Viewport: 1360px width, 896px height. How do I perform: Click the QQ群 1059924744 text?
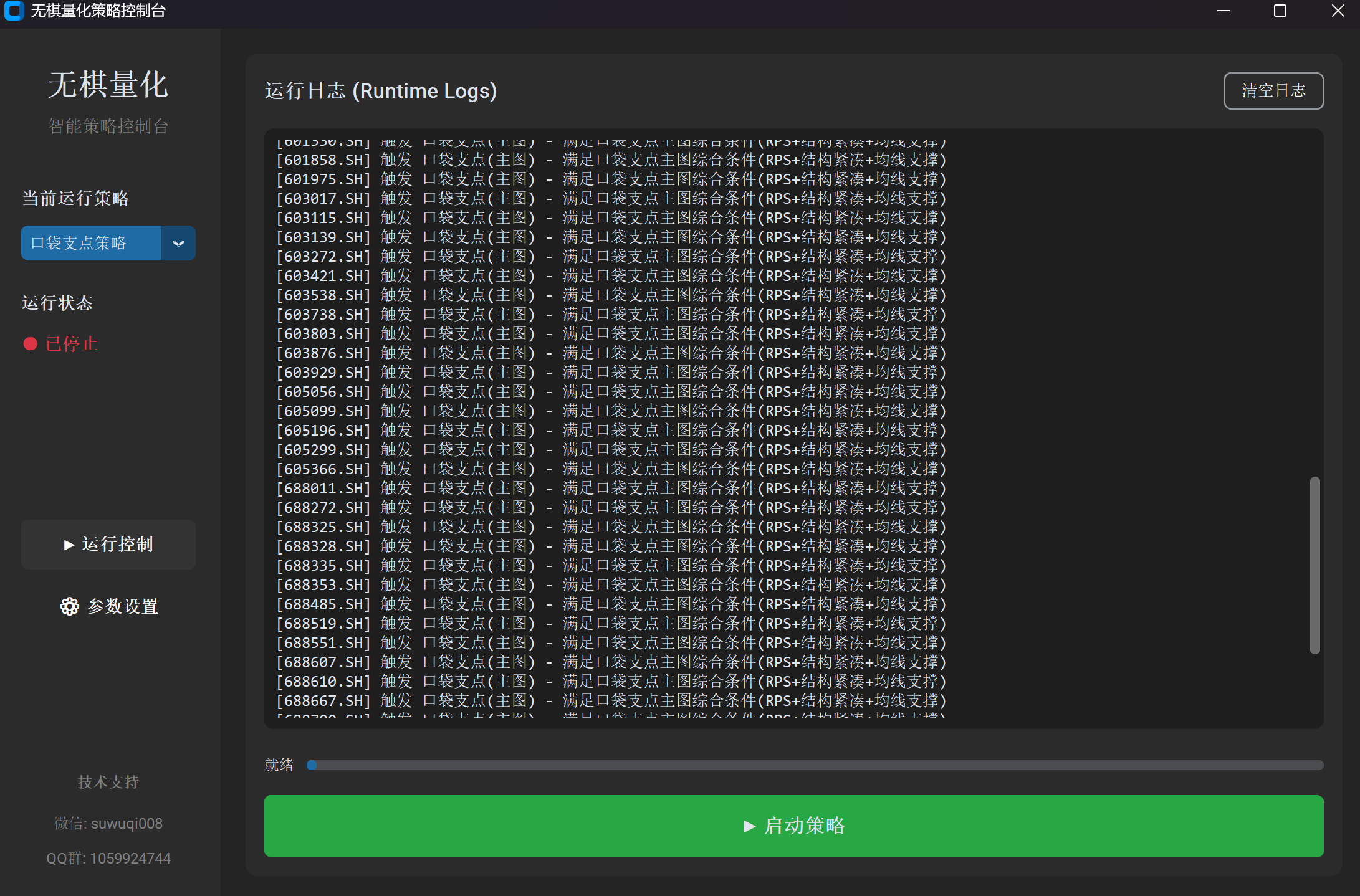click(x=108, y=859)
